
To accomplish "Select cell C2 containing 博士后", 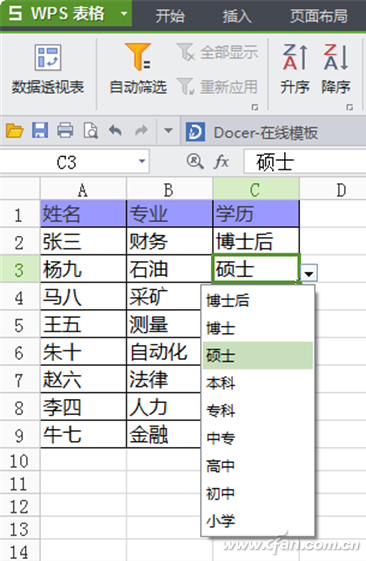I will pos(256,241).
